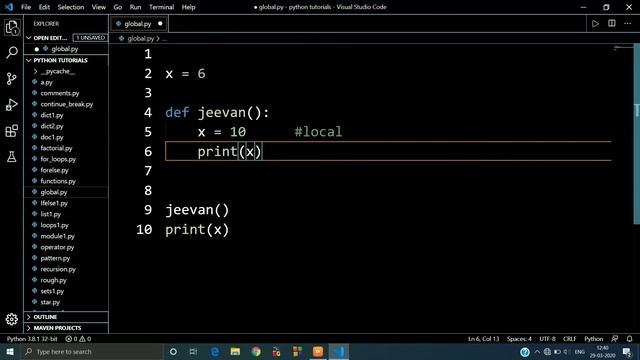Click the help icon in system tray
Image resolution: width=640 pixels, height=360 pixels.
(x=525, y=351)
